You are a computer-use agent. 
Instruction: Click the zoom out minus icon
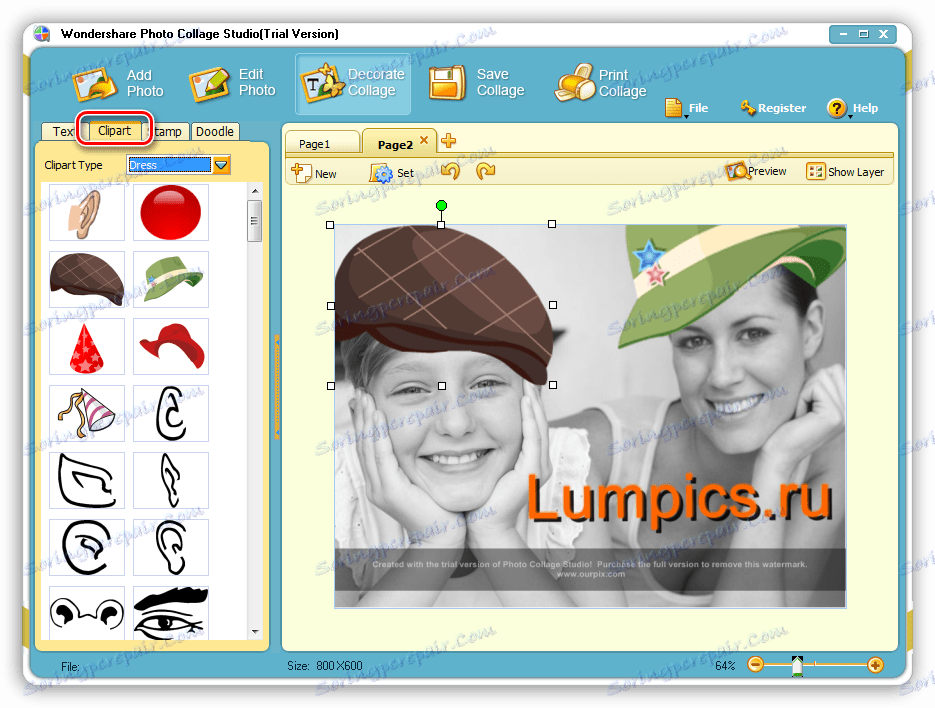tap(756, 664)
